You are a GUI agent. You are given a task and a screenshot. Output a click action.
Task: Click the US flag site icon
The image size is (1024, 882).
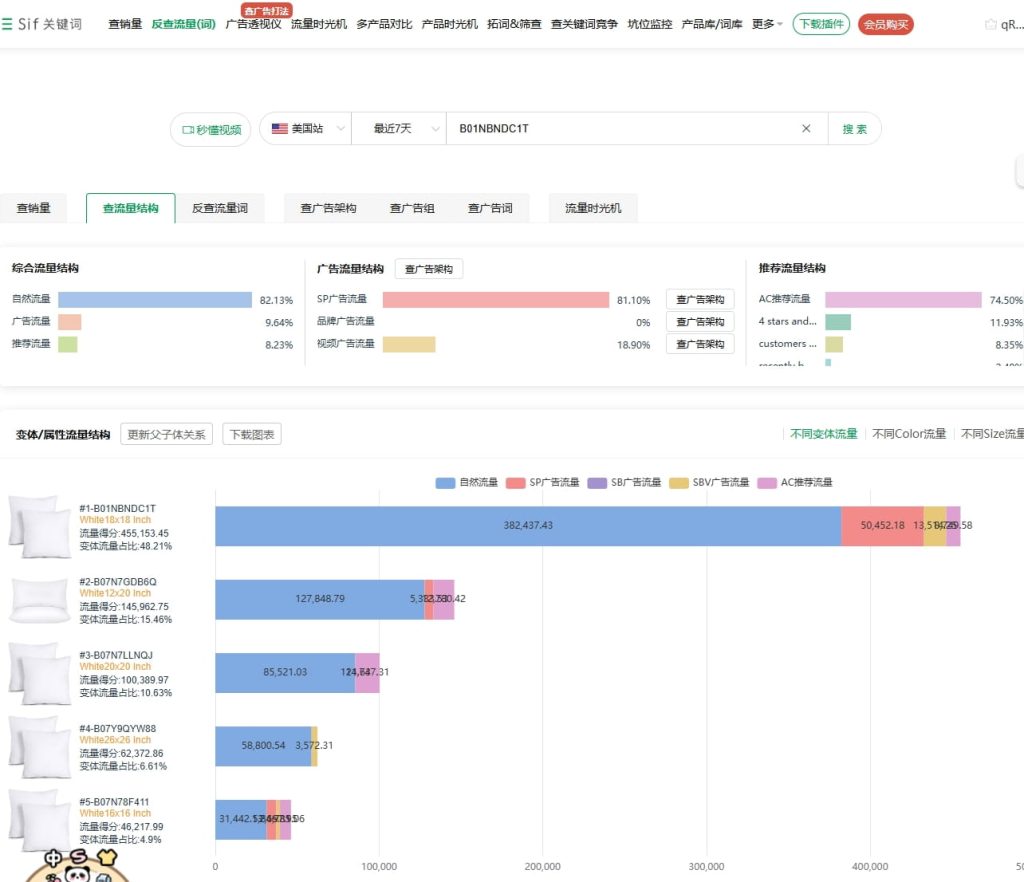point(280,129)
